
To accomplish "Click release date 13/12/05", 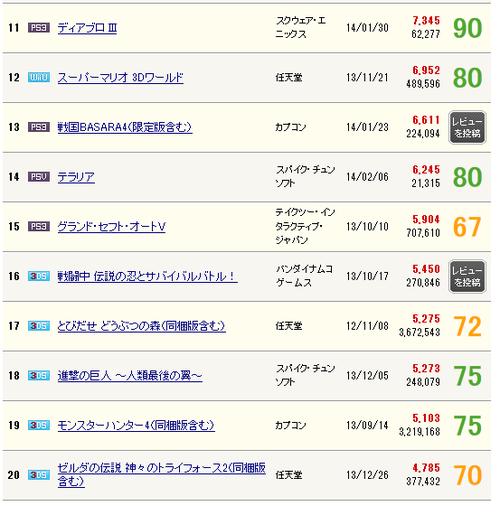I will (x=367, y=376).
